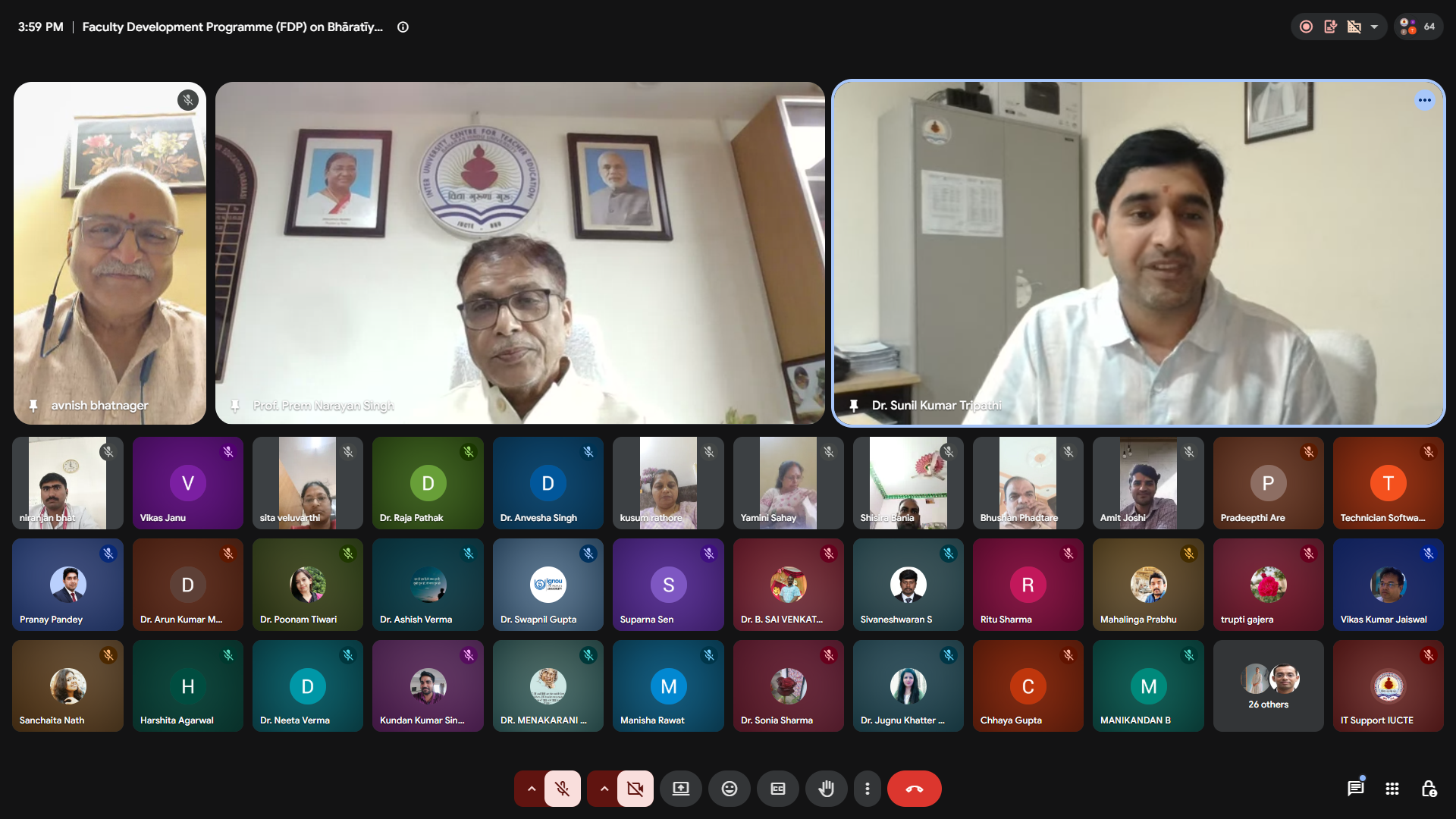Expand audio settings chevron beside microphone
This screenshot has height=819, width=1456.
click(531, 789)
